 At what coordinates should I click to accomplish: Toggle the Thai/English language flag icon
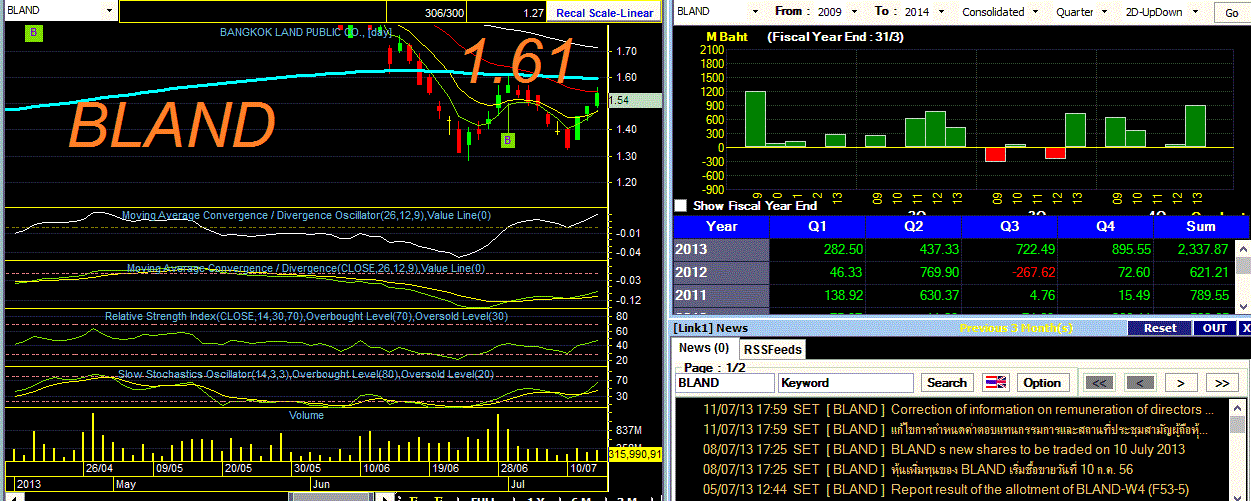point(996,382)
